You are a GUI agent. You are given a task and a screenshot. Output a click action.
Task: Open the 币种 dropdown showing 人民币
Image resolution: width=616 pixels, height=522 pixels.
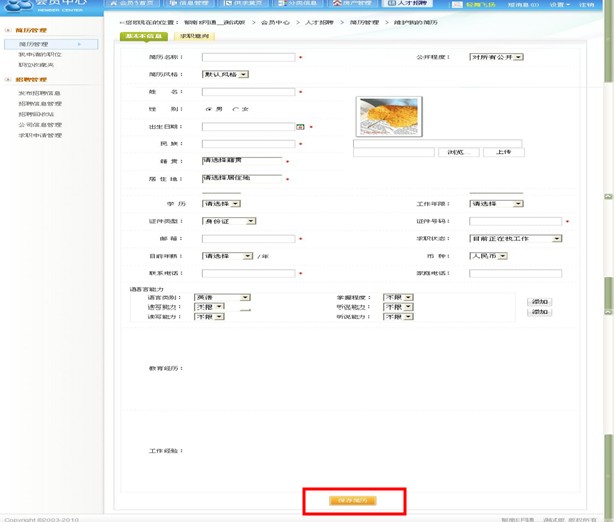489,256
